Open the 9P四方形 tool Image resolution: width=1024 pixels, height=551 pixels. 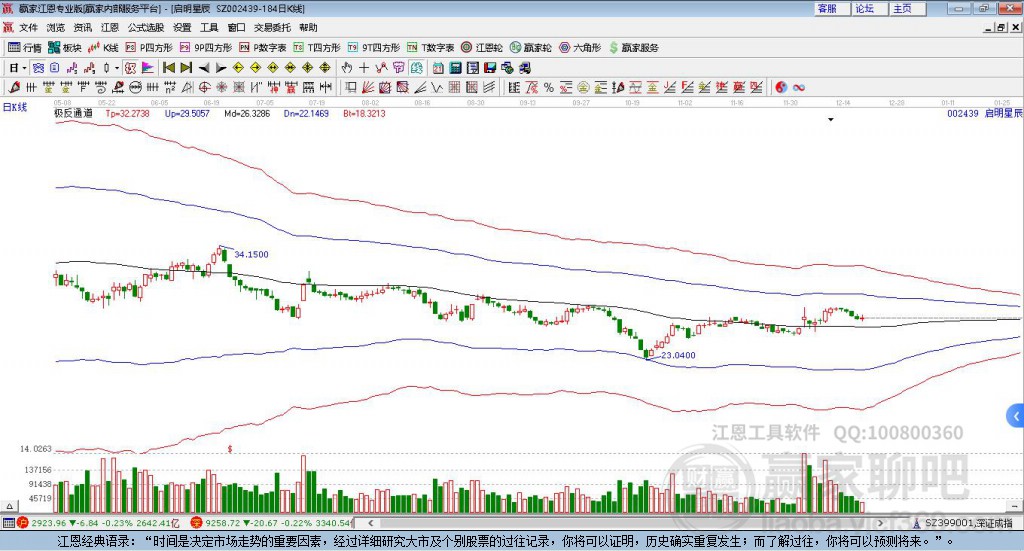pos(206,48)
